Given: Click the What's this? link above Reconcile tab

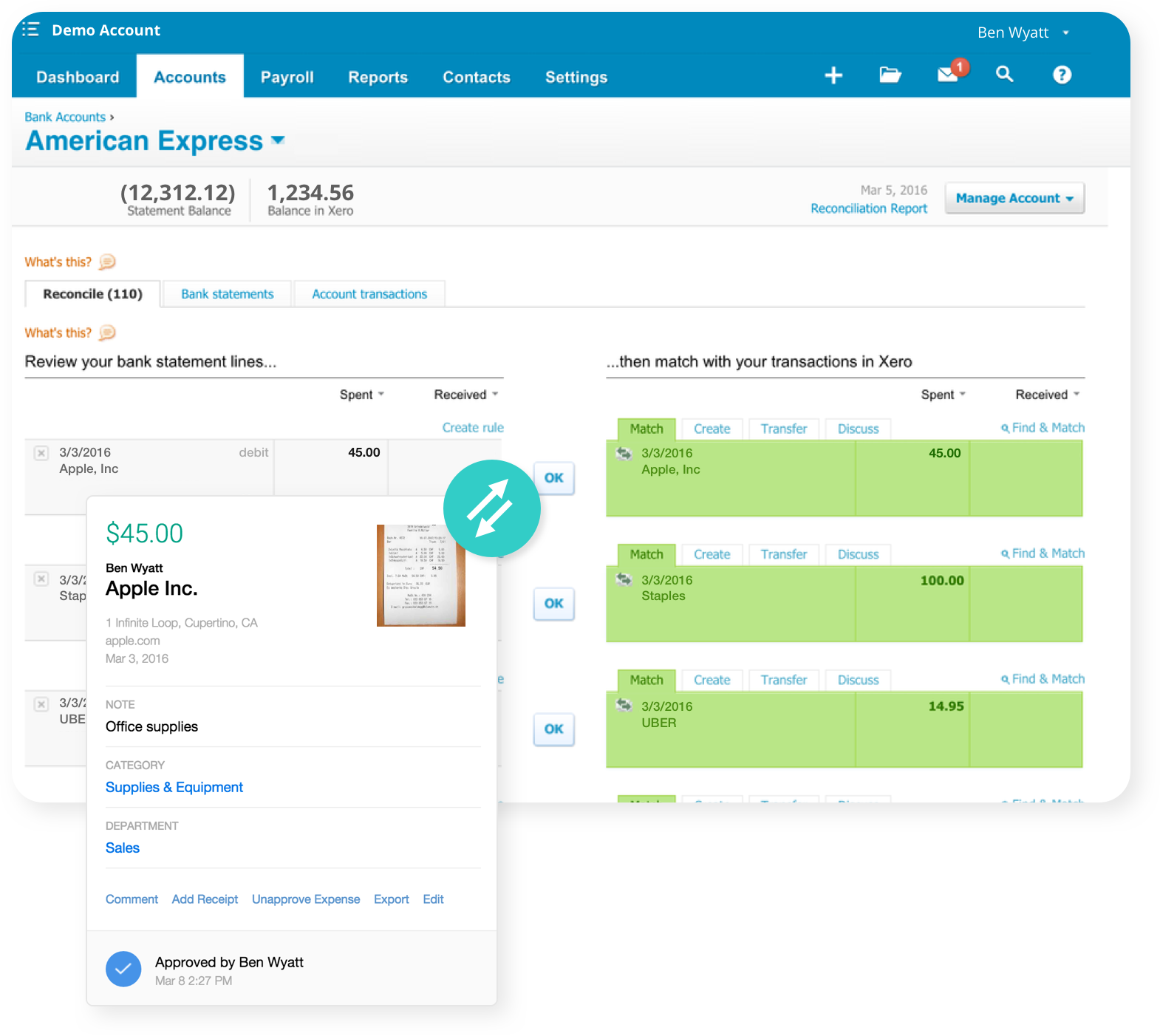Looking at the screenshot, I should tap(58, 262).
